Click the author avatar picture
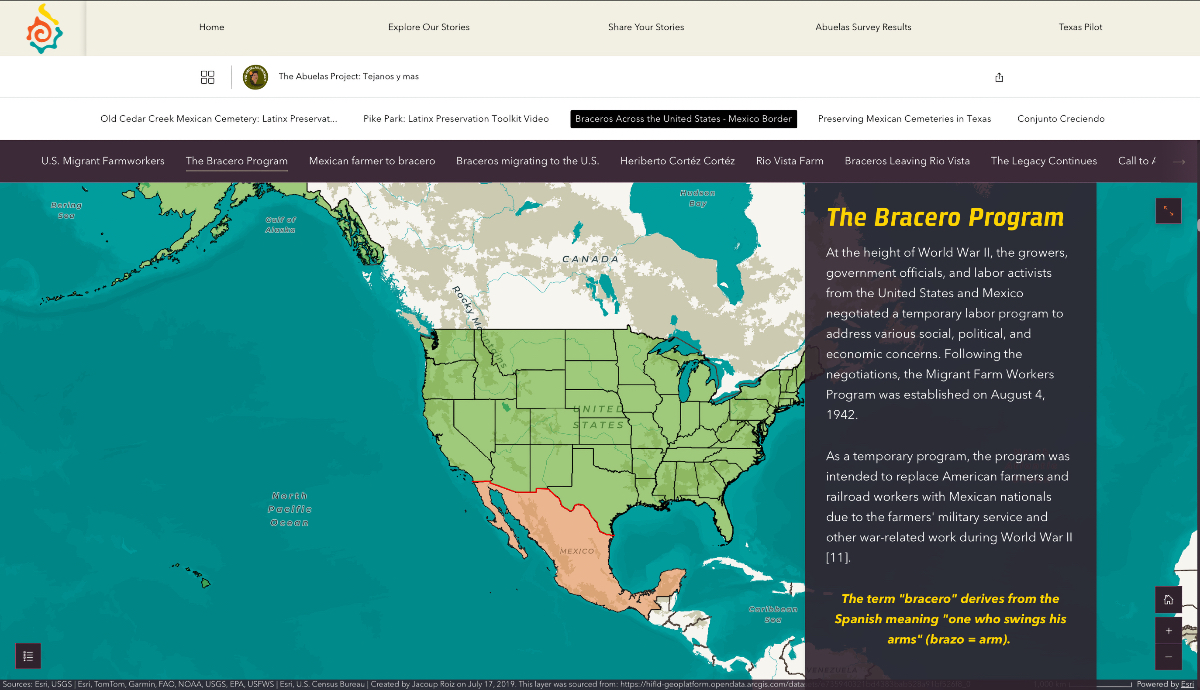This screenshot has height=690, width=1200. [x=255, y=76]
